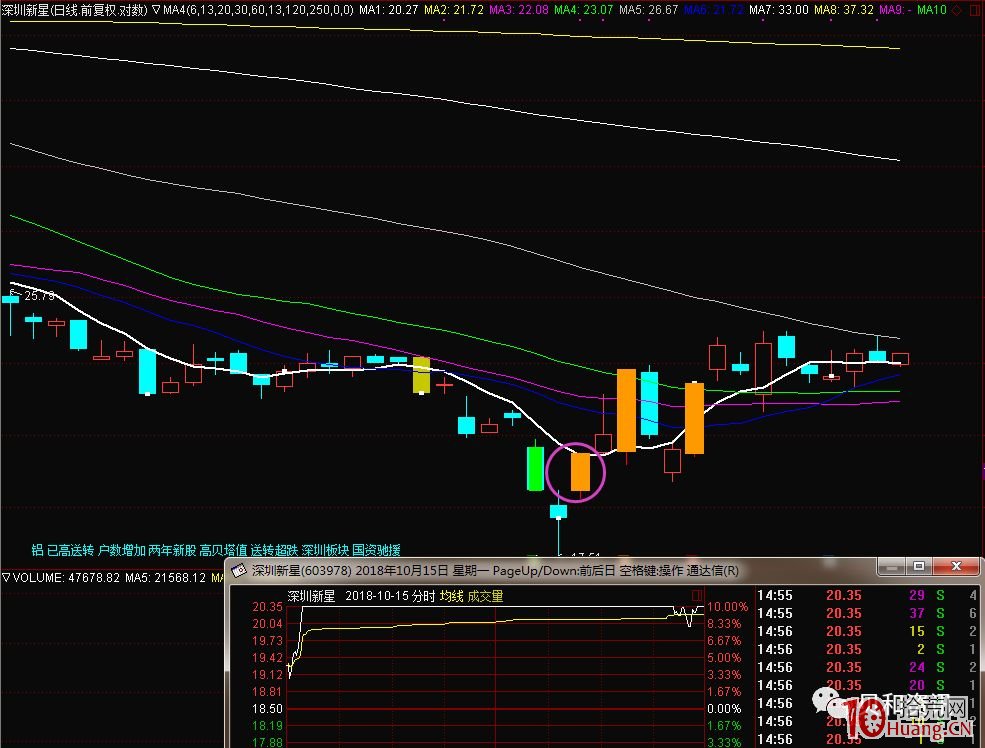Viewport: 985px width, 748px height.
Task: Click the 18.50 price axis label
Action: coord(268,708)
